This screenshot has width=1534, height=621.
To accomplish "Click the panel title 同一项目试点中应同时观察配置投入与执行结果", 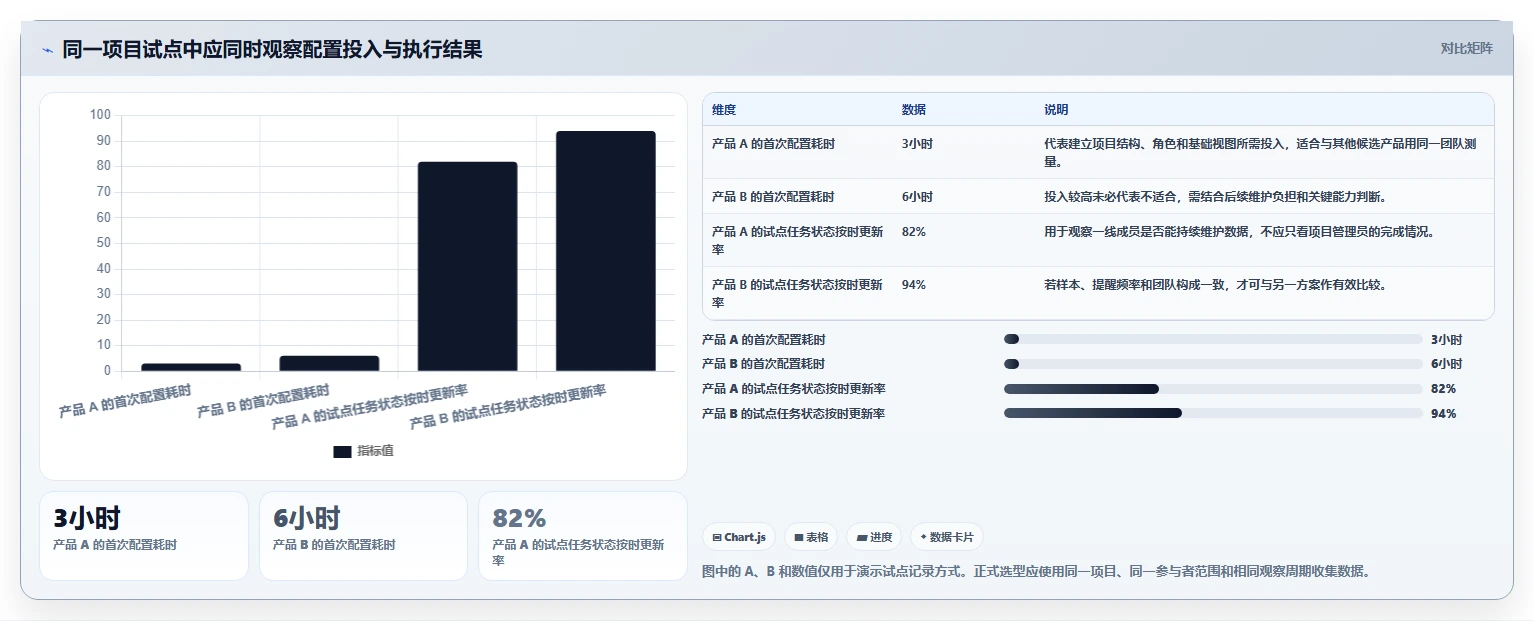I will (272, 49).
